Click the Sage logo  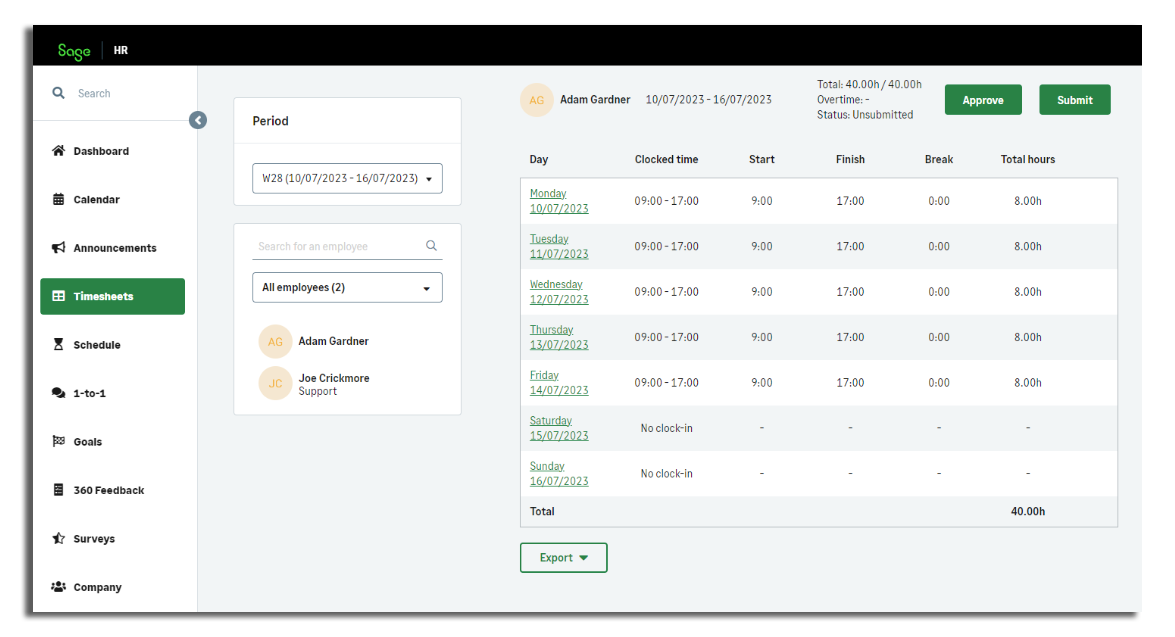click(x=74, y=51)
